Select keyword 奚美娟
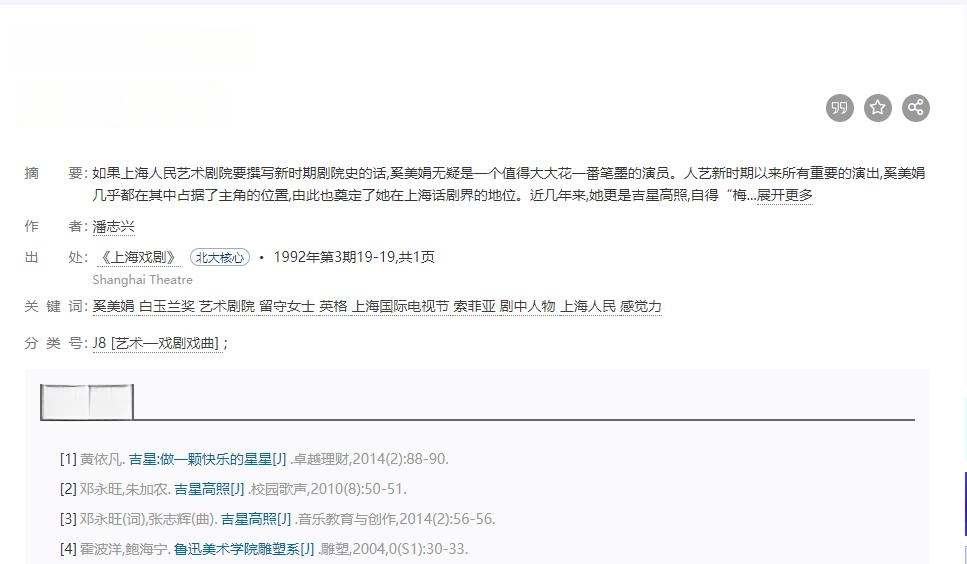This screenshot has width=967, height=564. click(113, 306)
